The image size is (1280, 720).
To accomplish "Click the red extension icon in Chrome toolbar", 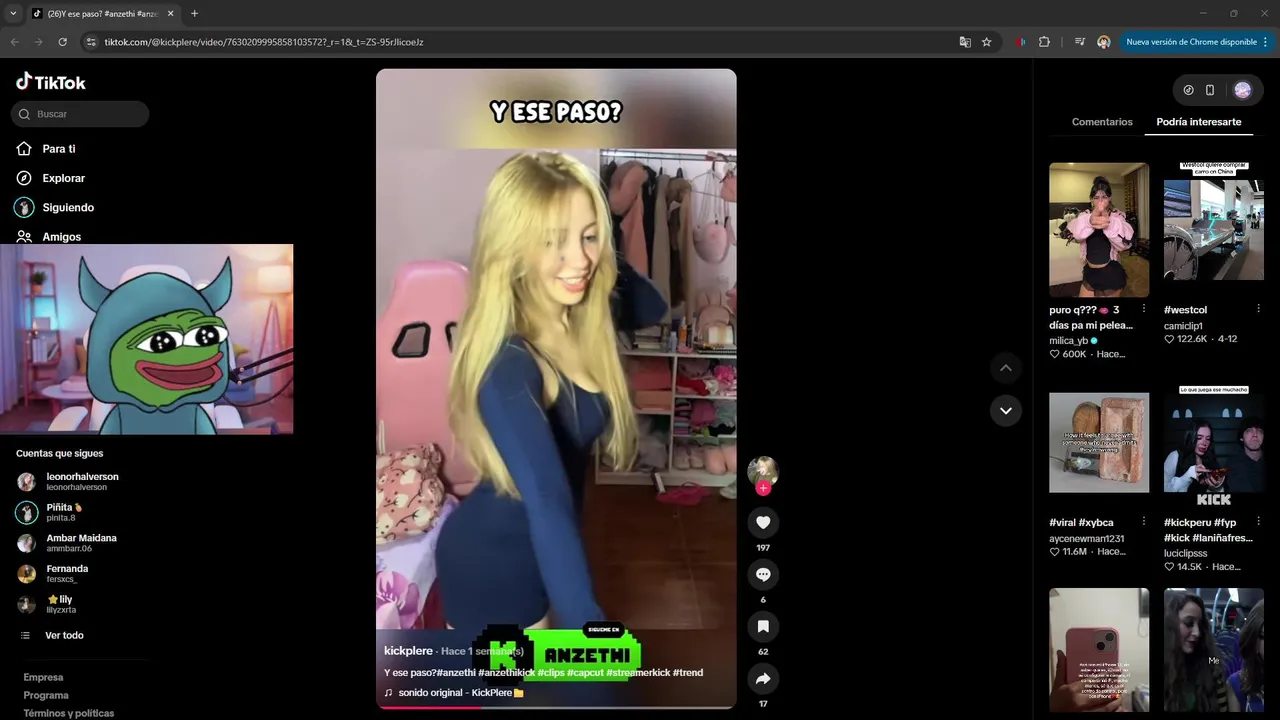I will click(1020, 42).
